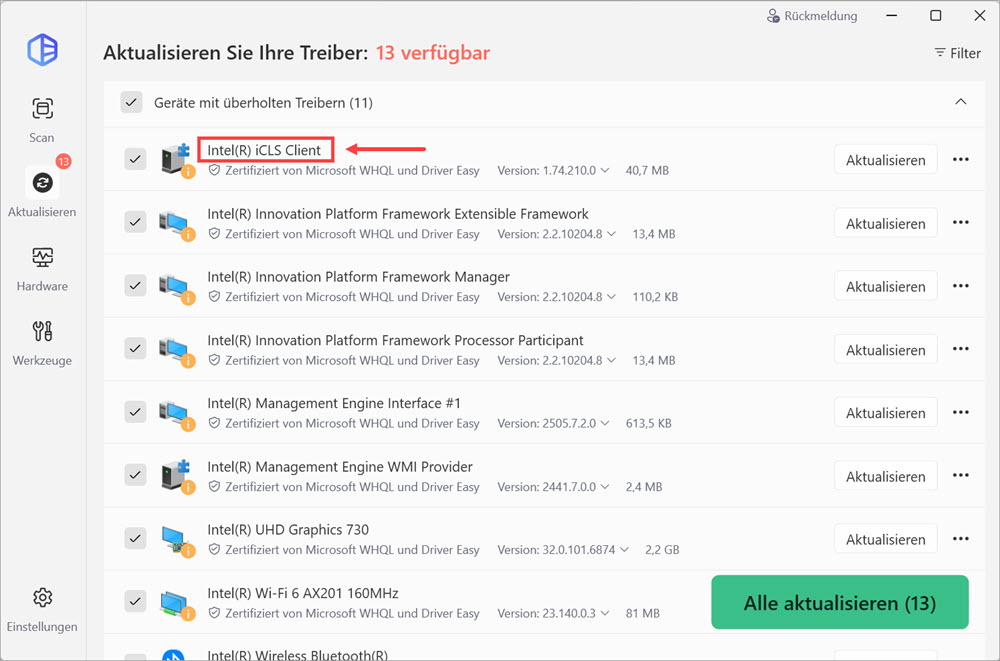Uncheck the Framework Manager checkbox
The image size is (1000, 661).
coord(135,285)
